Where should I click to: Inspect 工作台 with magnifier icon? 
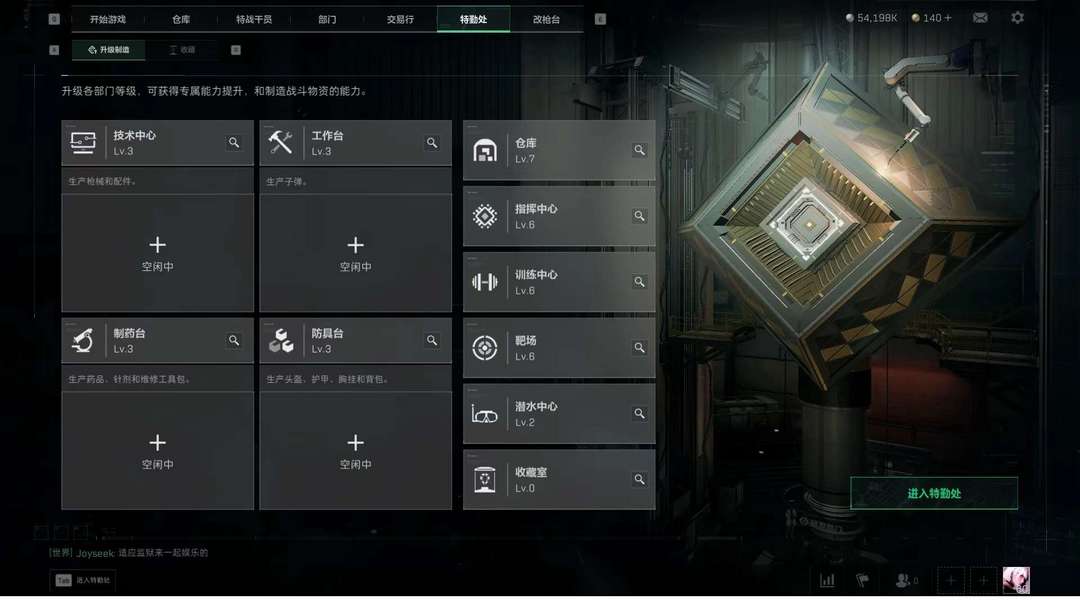pyautogui.click(x=432, y=143)
